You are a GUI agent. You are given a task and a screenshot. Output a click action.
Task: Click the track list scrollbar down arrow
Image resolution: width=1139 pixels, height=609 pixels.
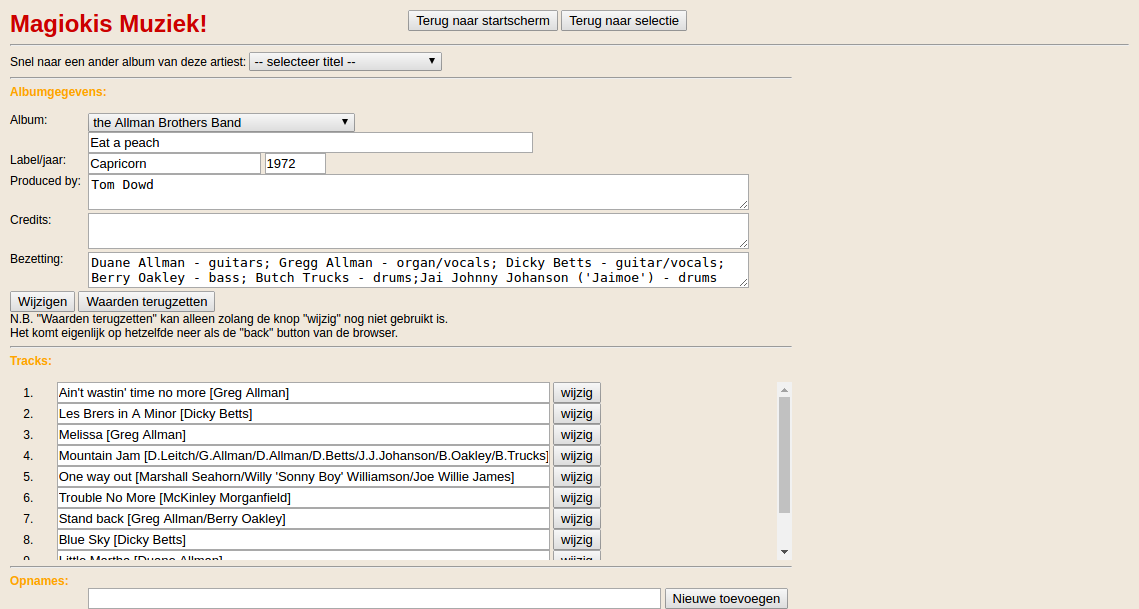[784, 551]
